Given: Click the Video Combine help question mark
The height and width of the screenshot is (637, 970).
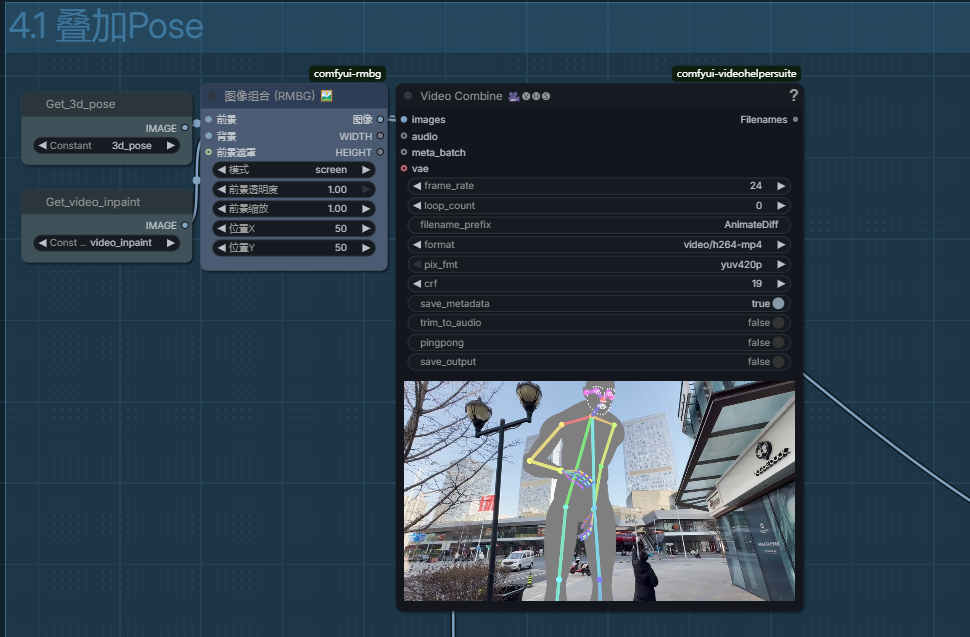Looking at the screenshot, I should (x=793, y=96).
